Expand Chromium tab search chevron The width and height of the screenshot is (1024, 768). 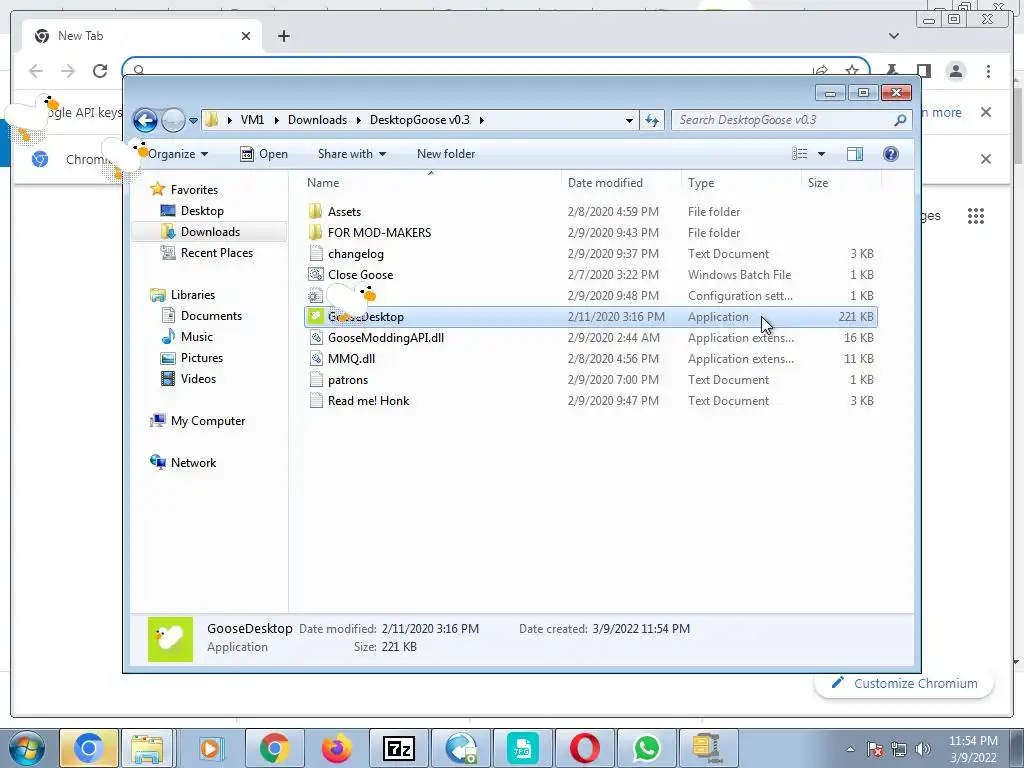(893, 36)
